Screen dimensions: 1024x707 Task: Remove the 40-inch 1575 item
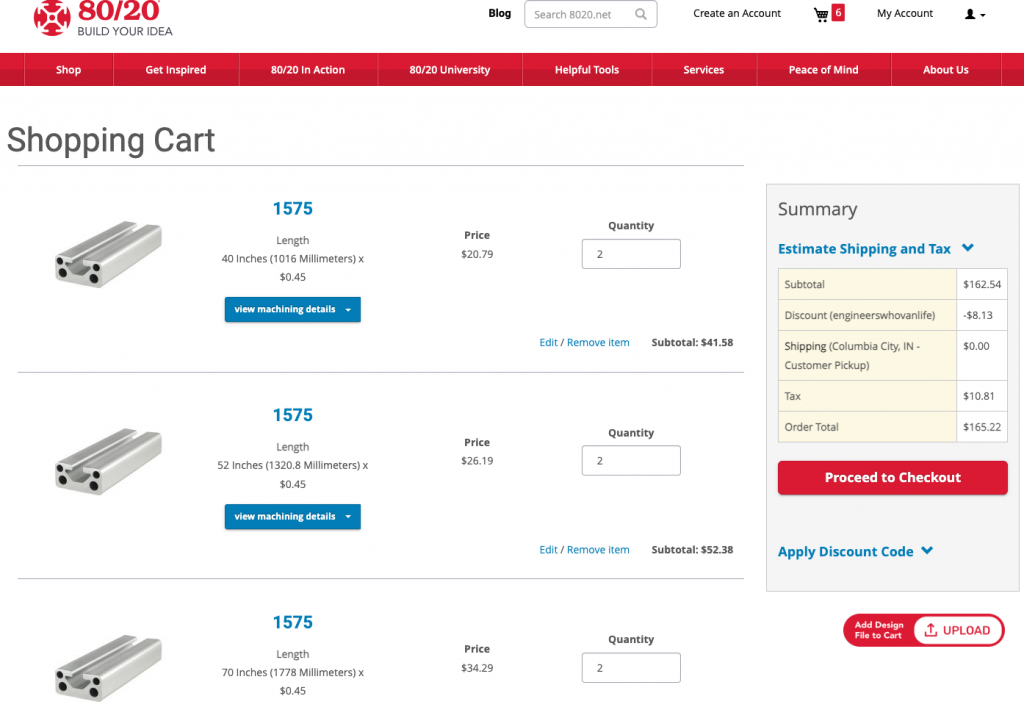point(598,343)
